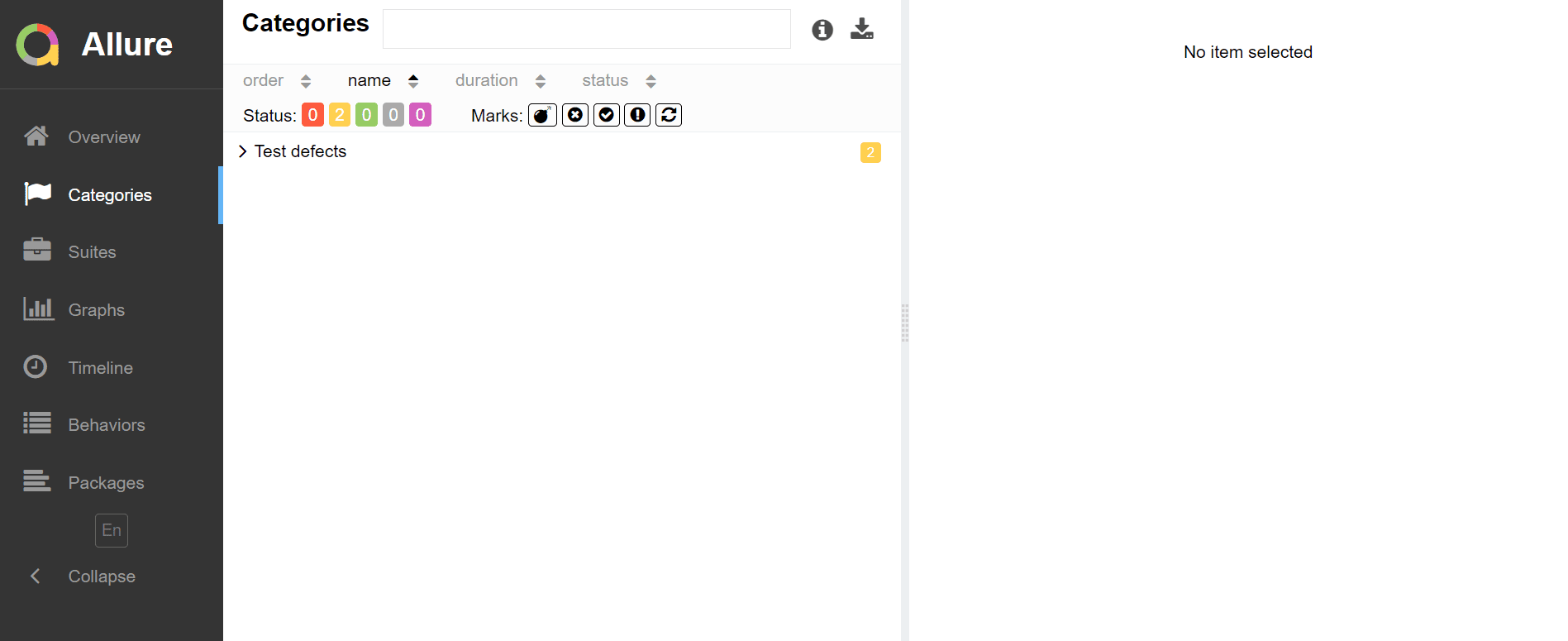The height and width of the screenshot is (641, 1568).
Task: Toggle the green passed status filter
Action: [366, 115]
